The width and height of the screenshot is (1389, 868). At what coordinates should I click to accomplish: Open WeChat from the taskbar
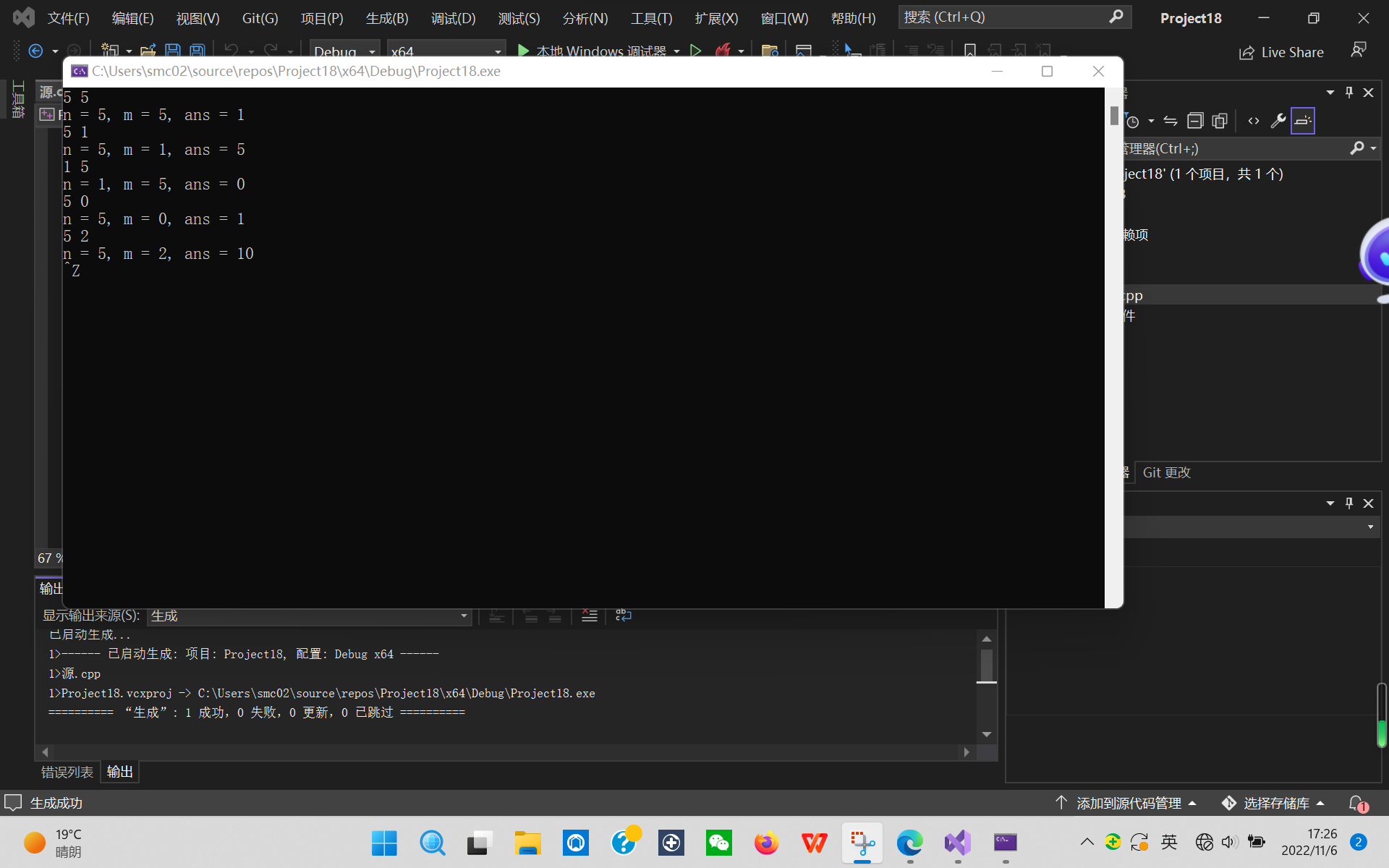pos(718,843)
